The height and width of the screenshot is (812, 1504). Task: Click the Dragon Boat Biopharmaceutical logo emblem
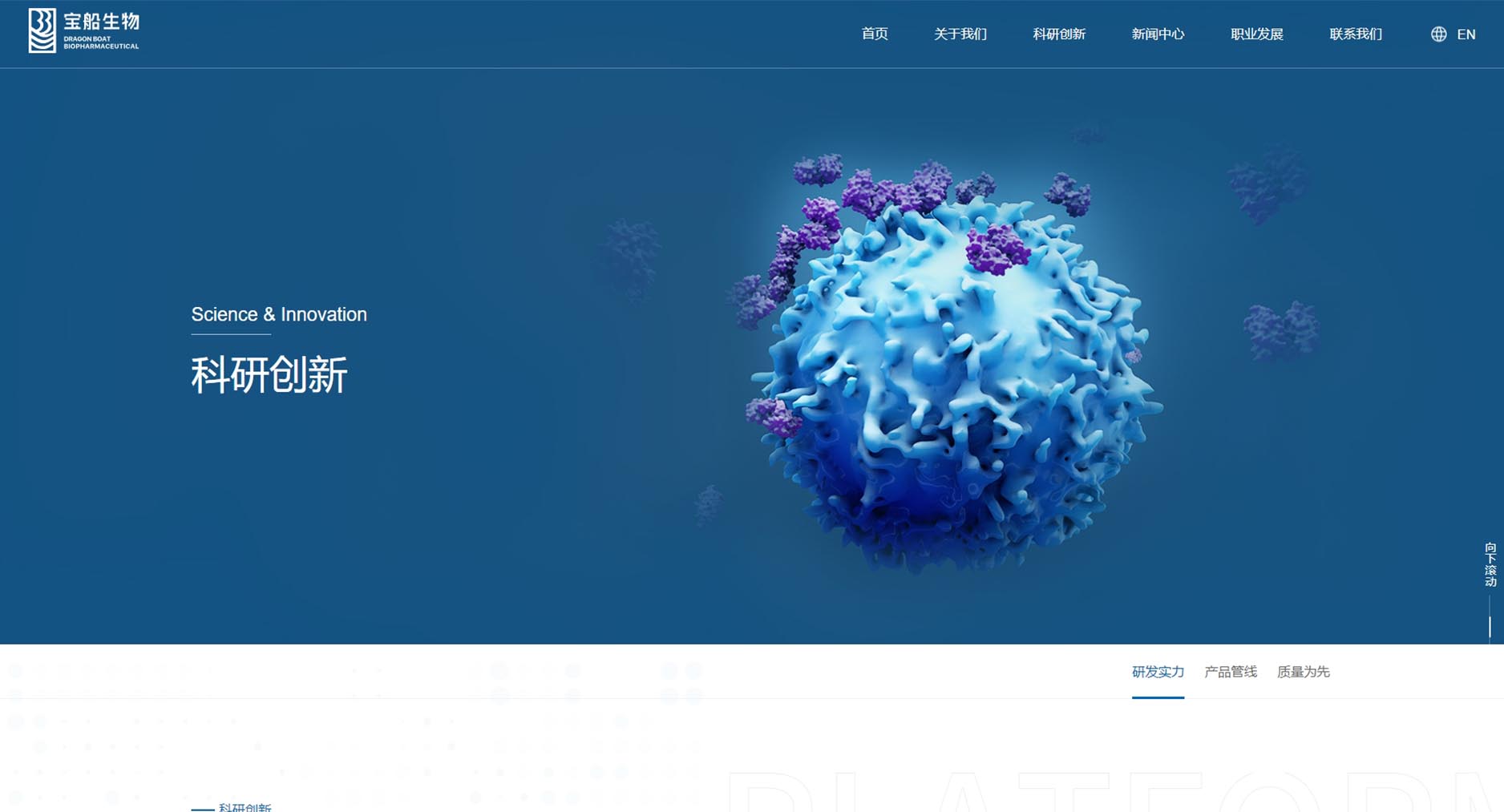click(42, 31)
